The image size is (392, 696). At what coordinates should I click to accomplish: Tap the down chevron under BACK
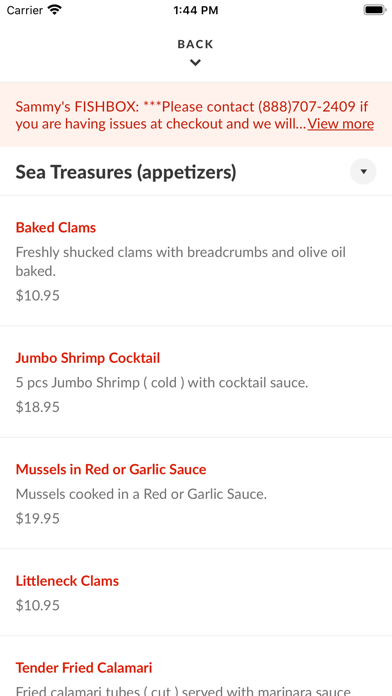click(x=195, y=63)
